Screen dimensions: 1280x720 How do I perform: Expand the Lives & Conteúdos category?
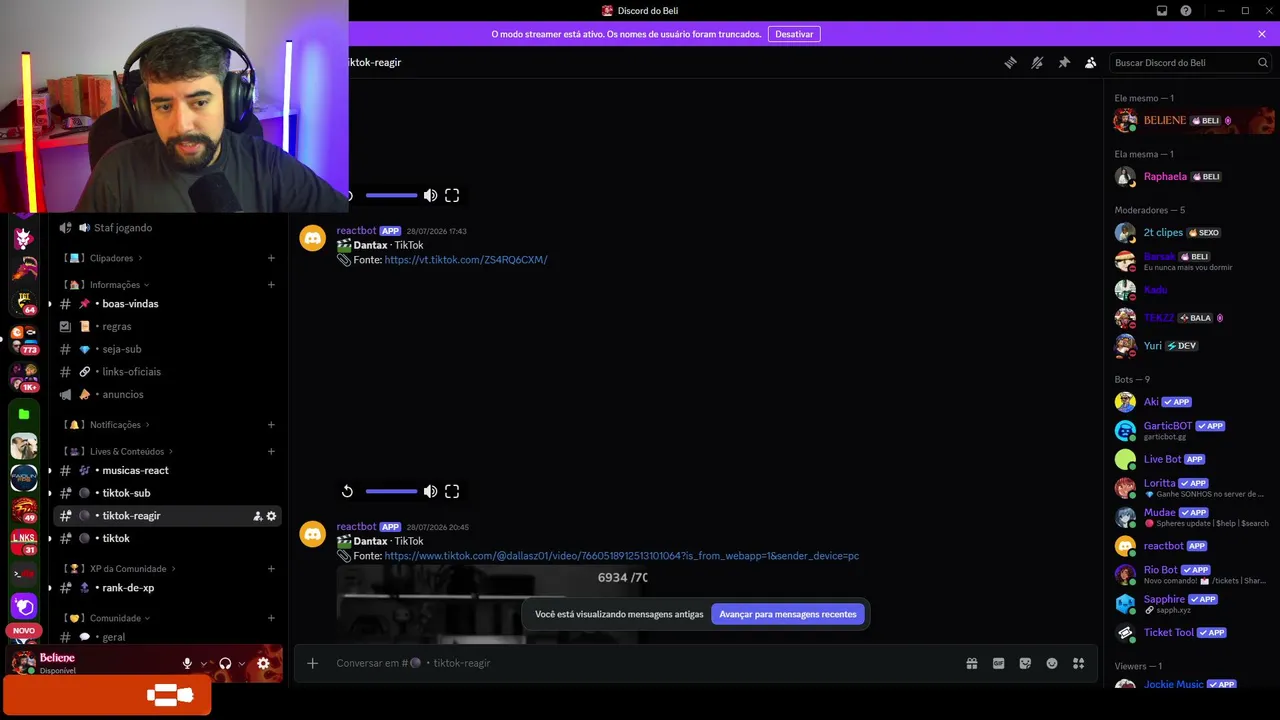click(118, 452)
